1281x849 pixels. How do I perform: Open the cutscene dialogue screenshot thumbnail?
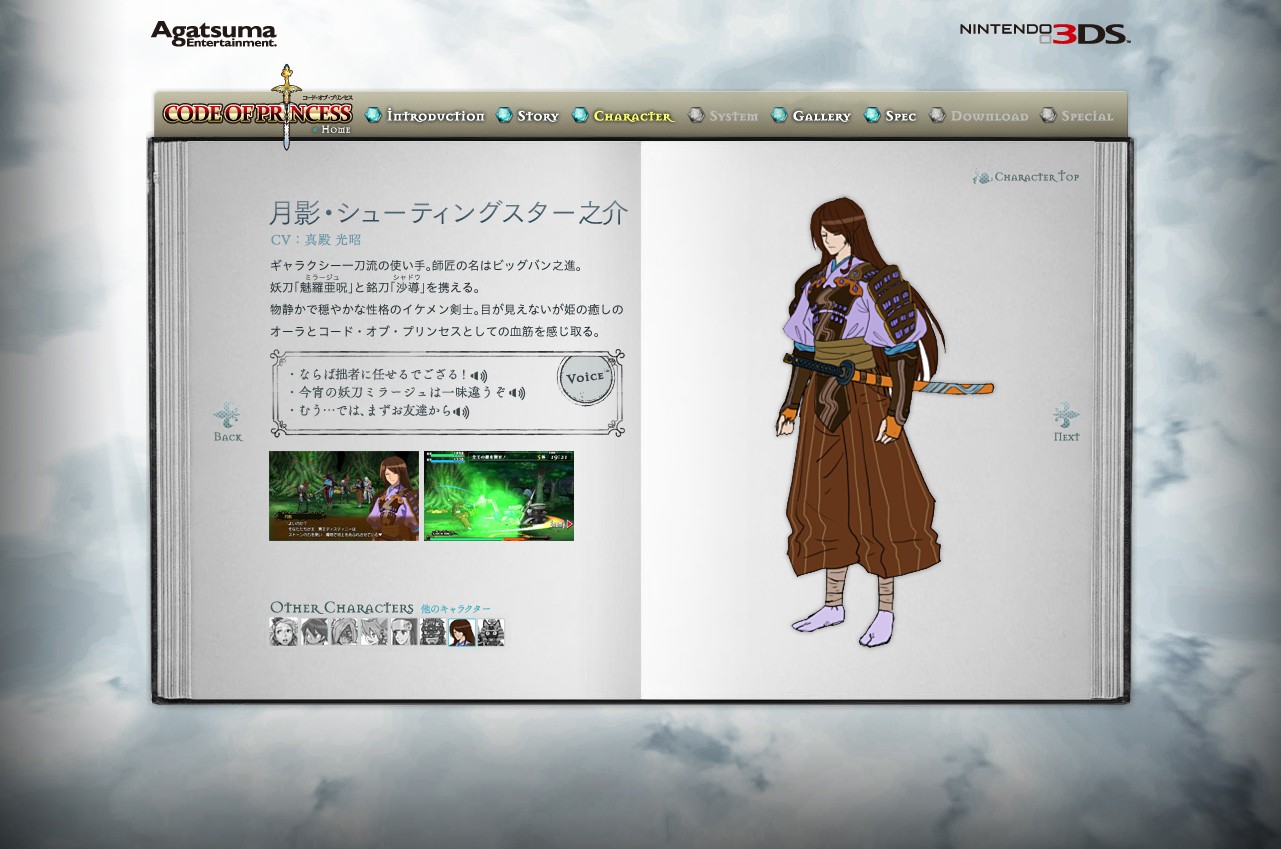coord(344,496)
